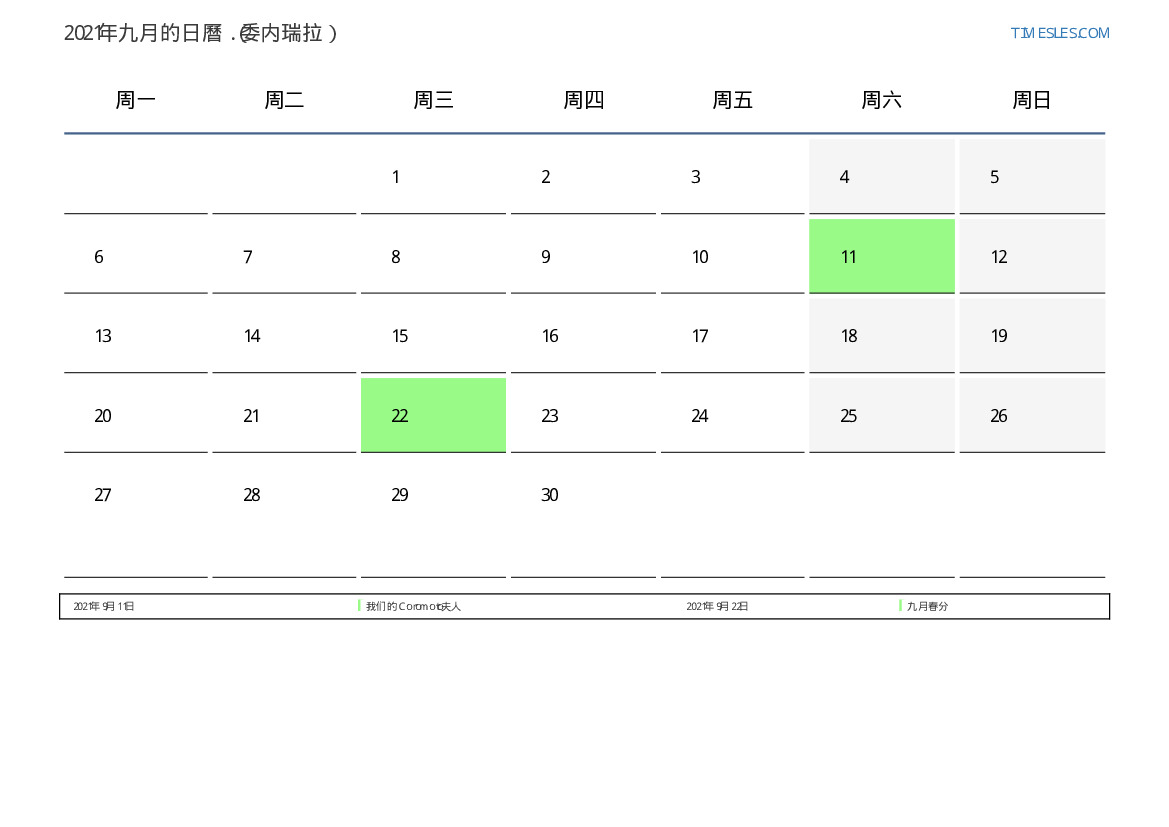Viewport: 1169px width, 827px height.
Task: Select date 6 in the calendar
Action: (x=136, y=257)
